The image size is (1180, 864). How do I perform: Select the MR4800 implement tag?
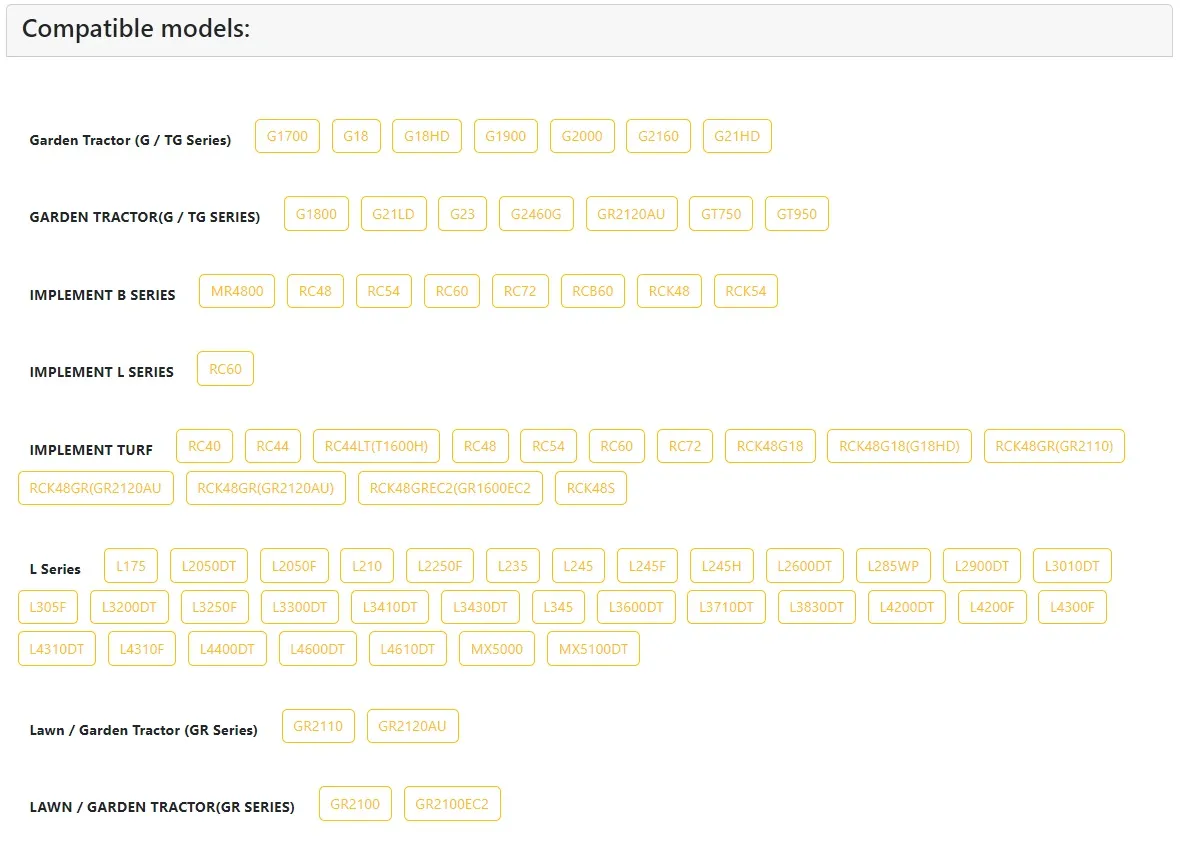(x=237, y=291)
